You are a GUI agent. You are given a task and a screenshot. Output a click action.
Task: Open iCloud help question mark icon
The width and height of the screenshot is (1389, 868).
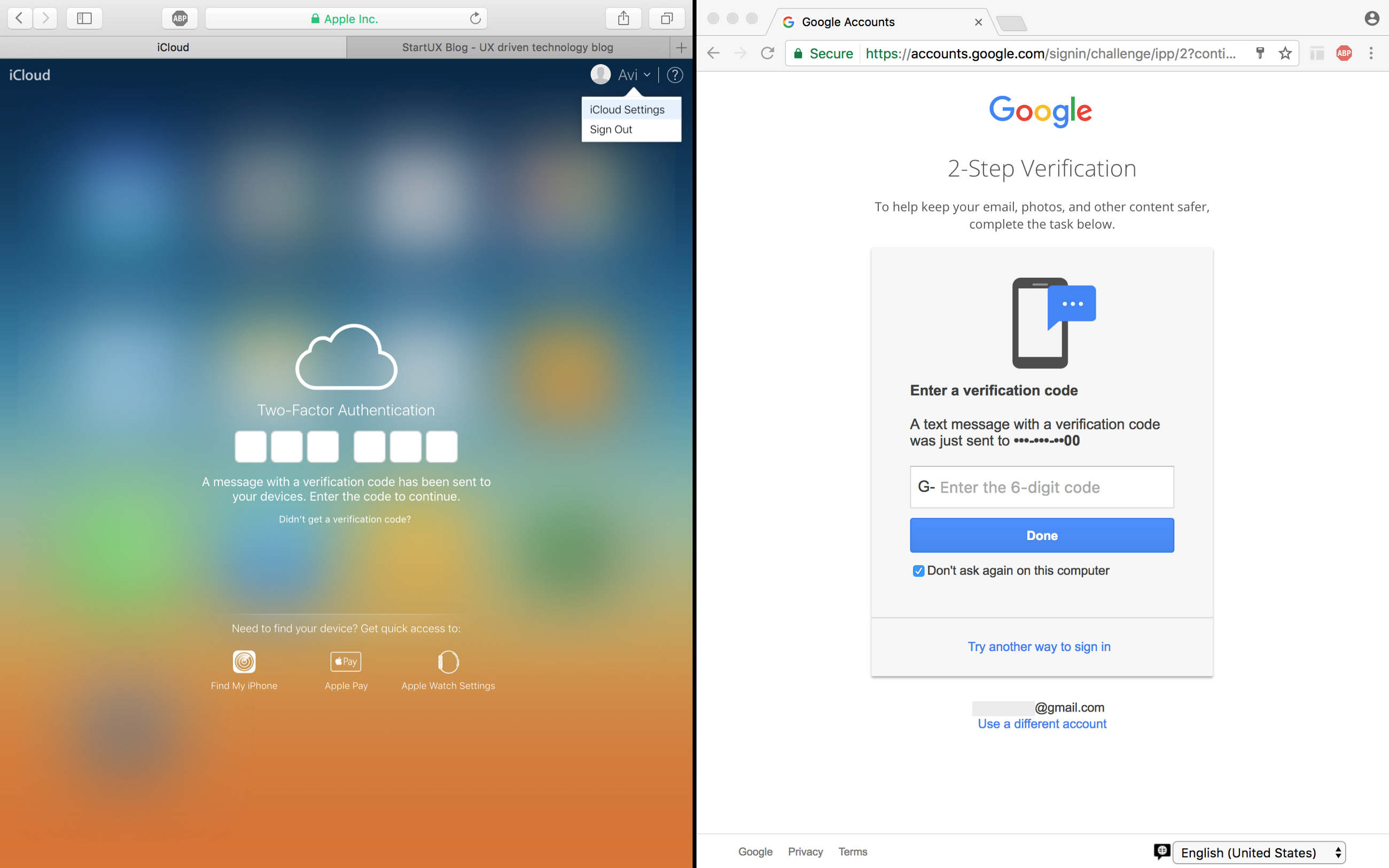click(675, 75)
